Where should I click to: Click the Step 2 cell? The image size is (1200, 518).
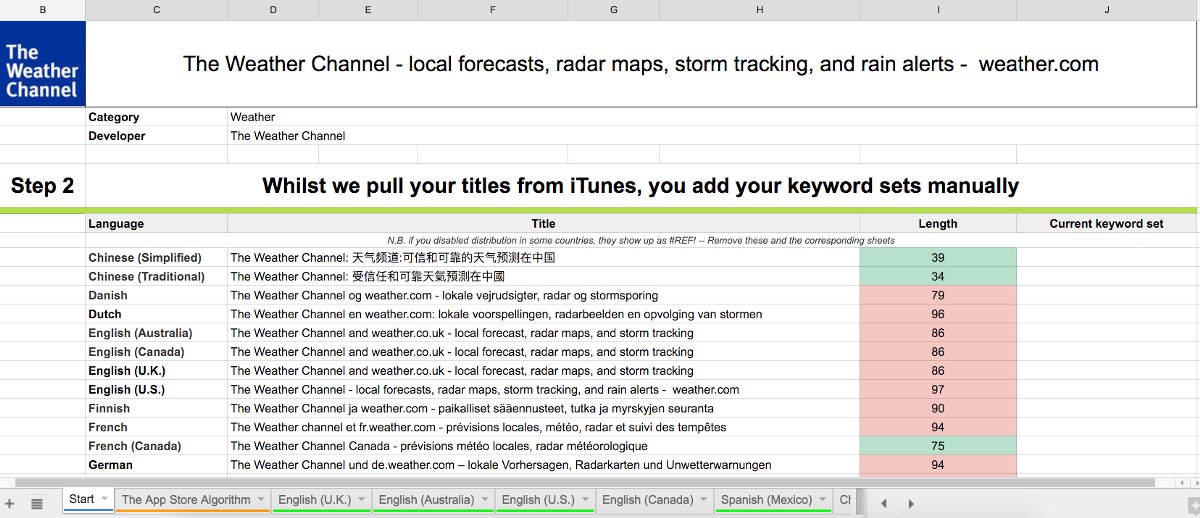pos(42,186)
